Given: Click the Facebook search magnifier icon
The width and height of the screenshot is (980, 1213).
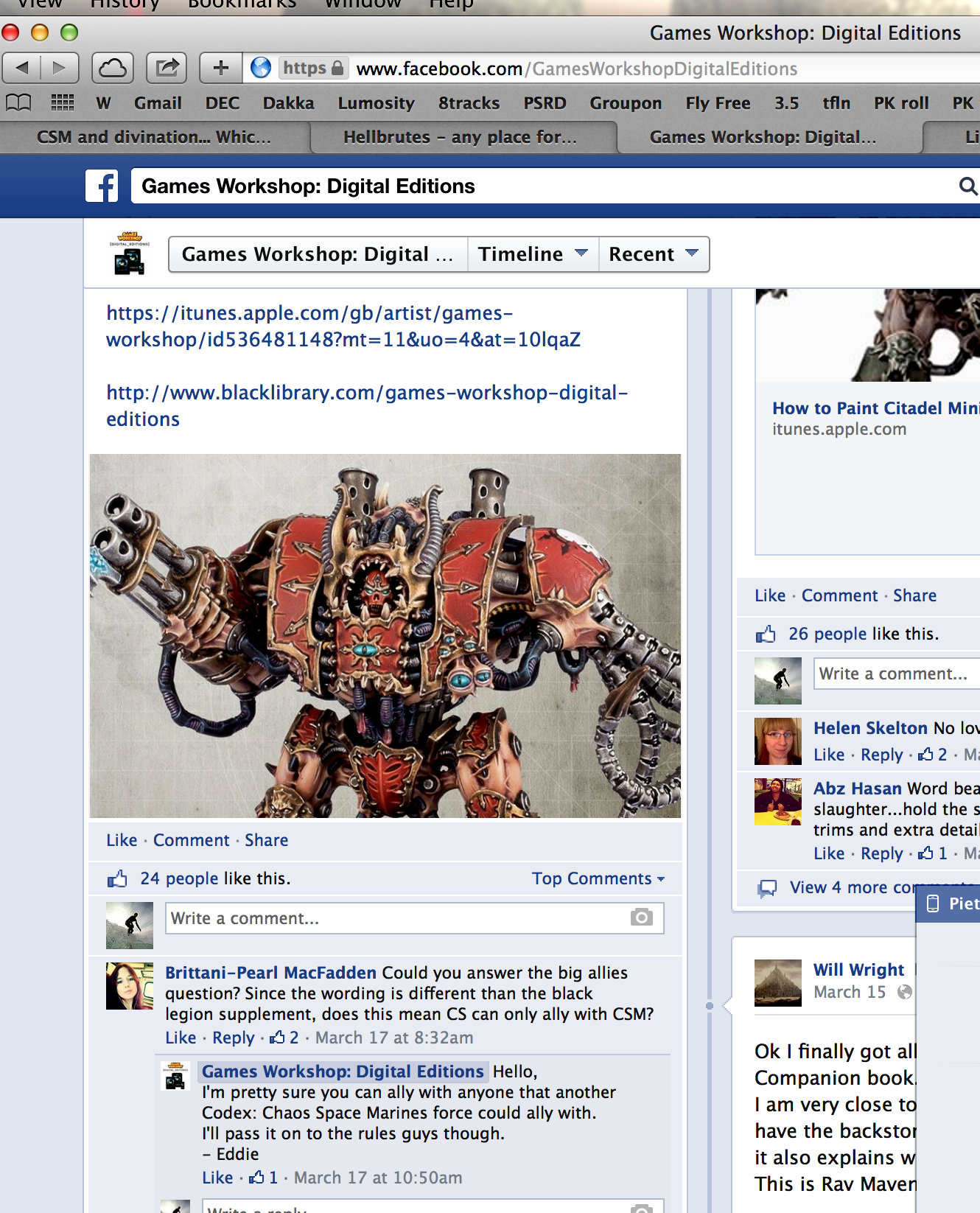Looking at the screenshot, I should (x=967, y=186).
